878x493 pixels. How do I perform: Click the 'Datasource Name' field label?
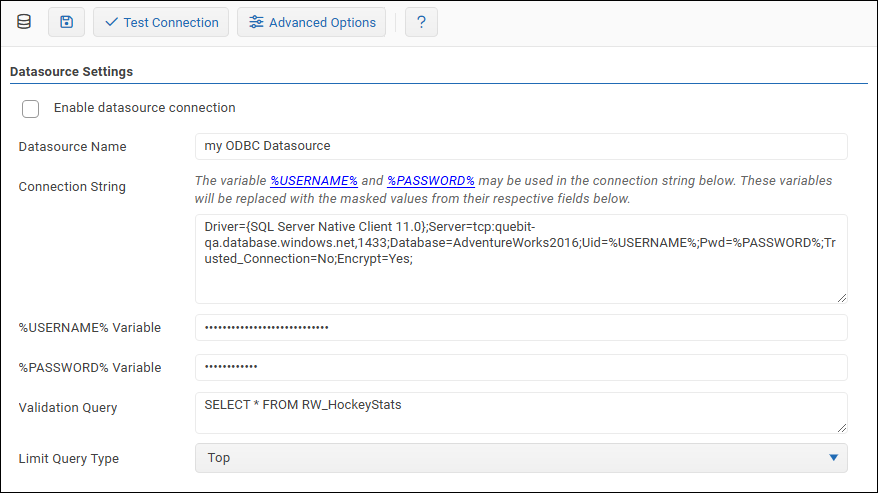click(x=72, y=147)
